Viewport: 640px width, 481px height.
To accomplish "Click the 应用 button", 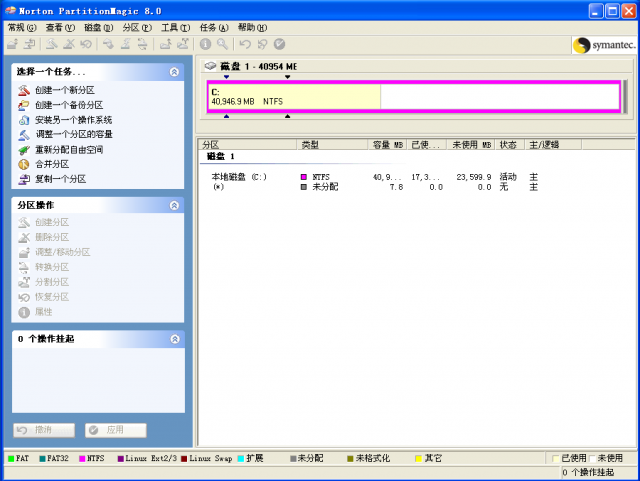I will pyautogui.click(x=116, y=430).
